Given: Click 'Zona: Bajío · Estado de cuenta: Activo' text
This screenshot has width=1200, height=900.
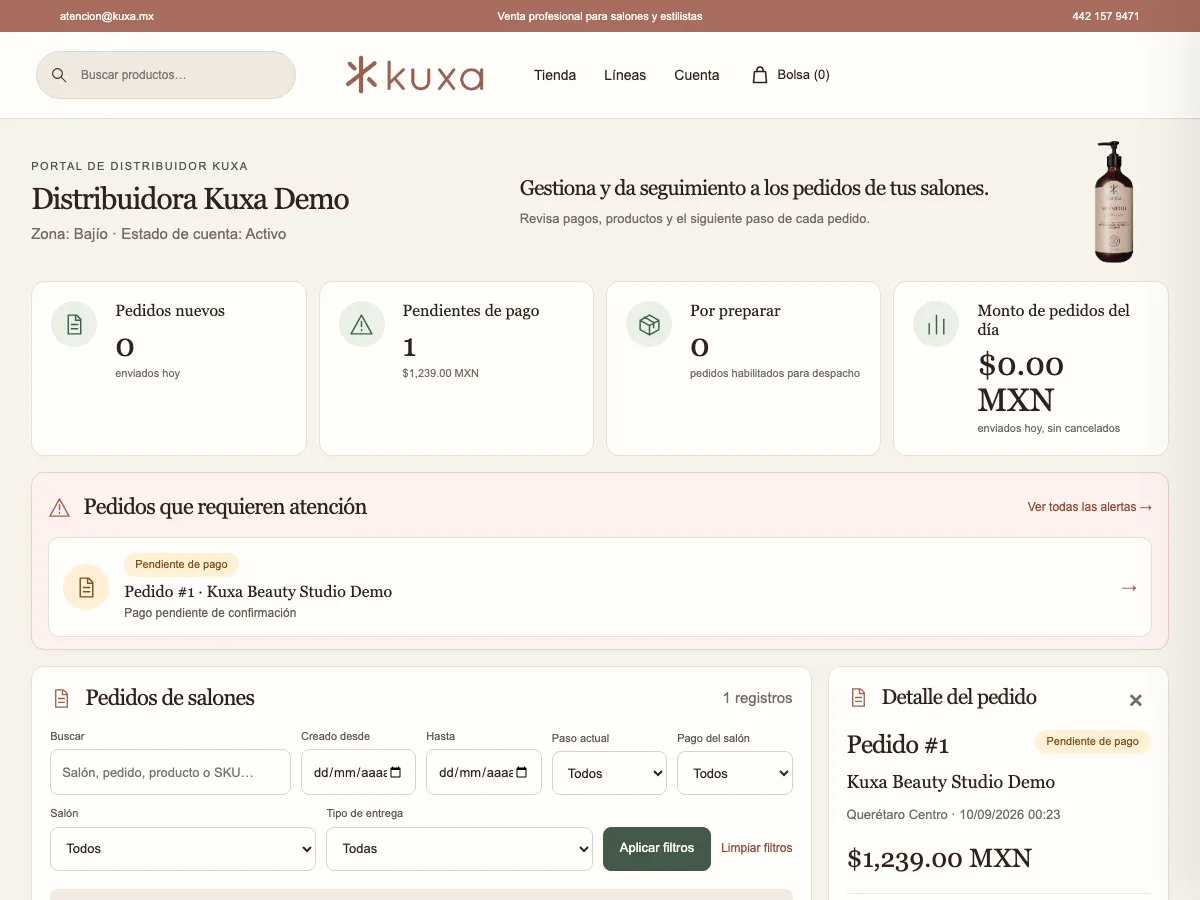Looking at the screenshot, I should tap(159, 234).
